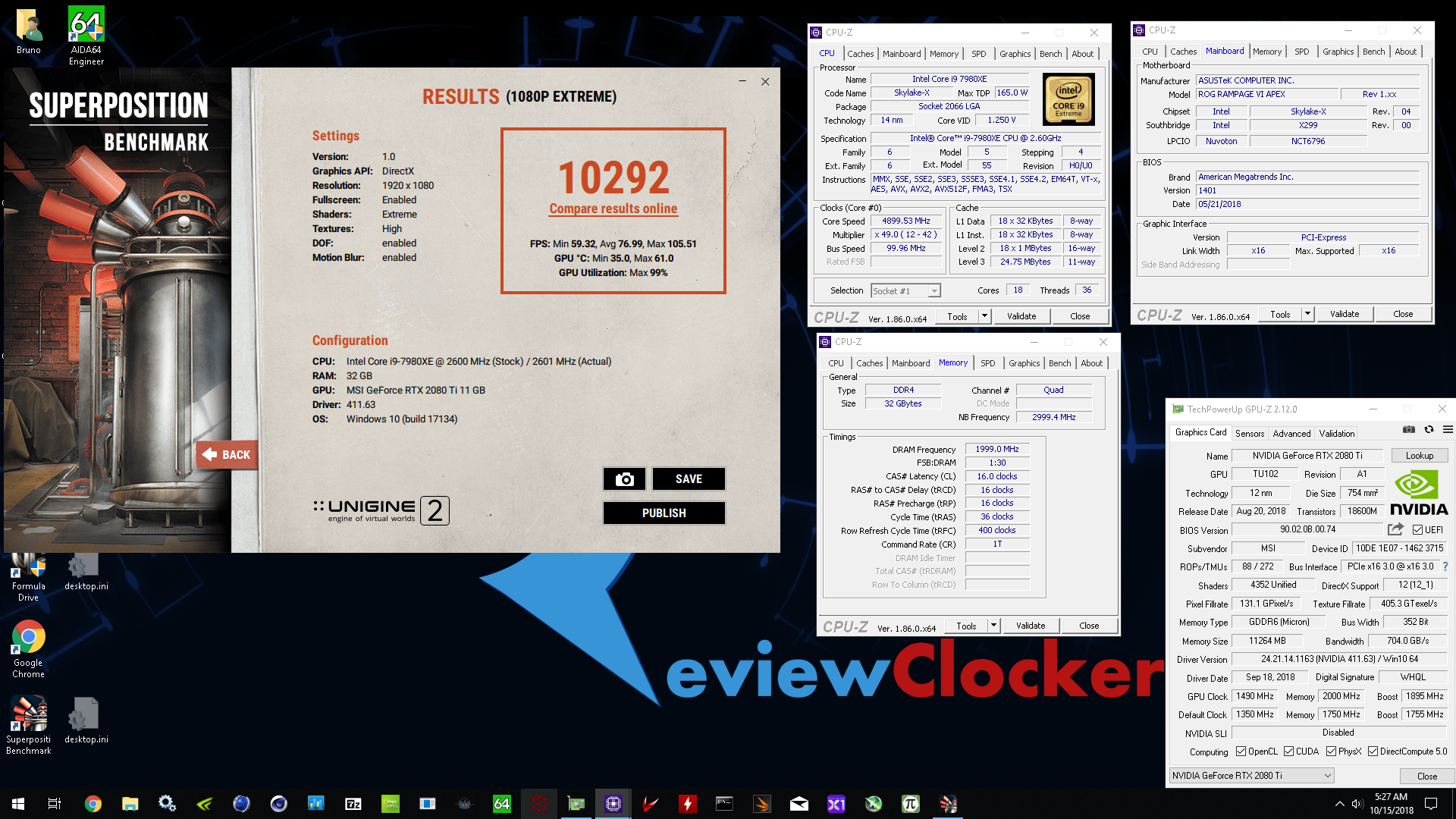Viewport: 1456px width, 819px height.
Task: Go BACK in Superposition benchmark
Action: (227, 454)
